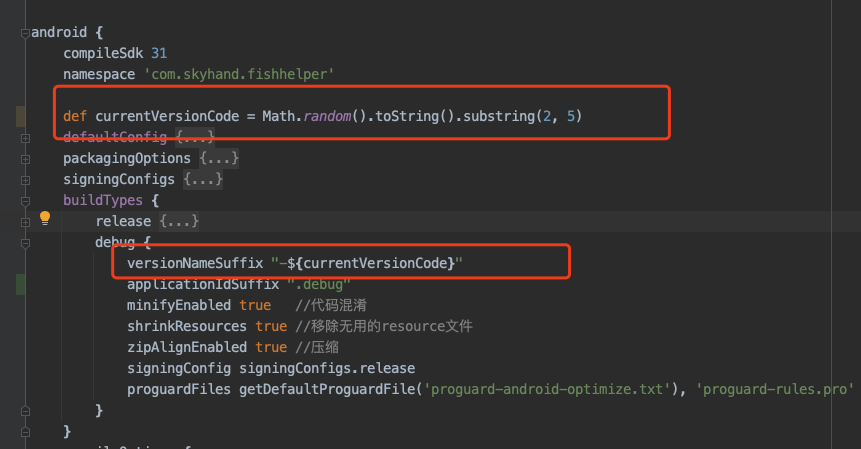Image resolution: width=861 pixels, height=449 pixels.
Task: Click the signingConfigs.release reference
Action: [327, 368]
